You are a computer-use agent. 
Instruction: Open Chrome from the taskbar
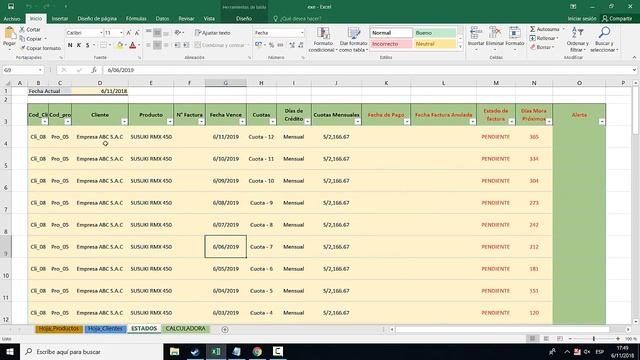(257, 351)
